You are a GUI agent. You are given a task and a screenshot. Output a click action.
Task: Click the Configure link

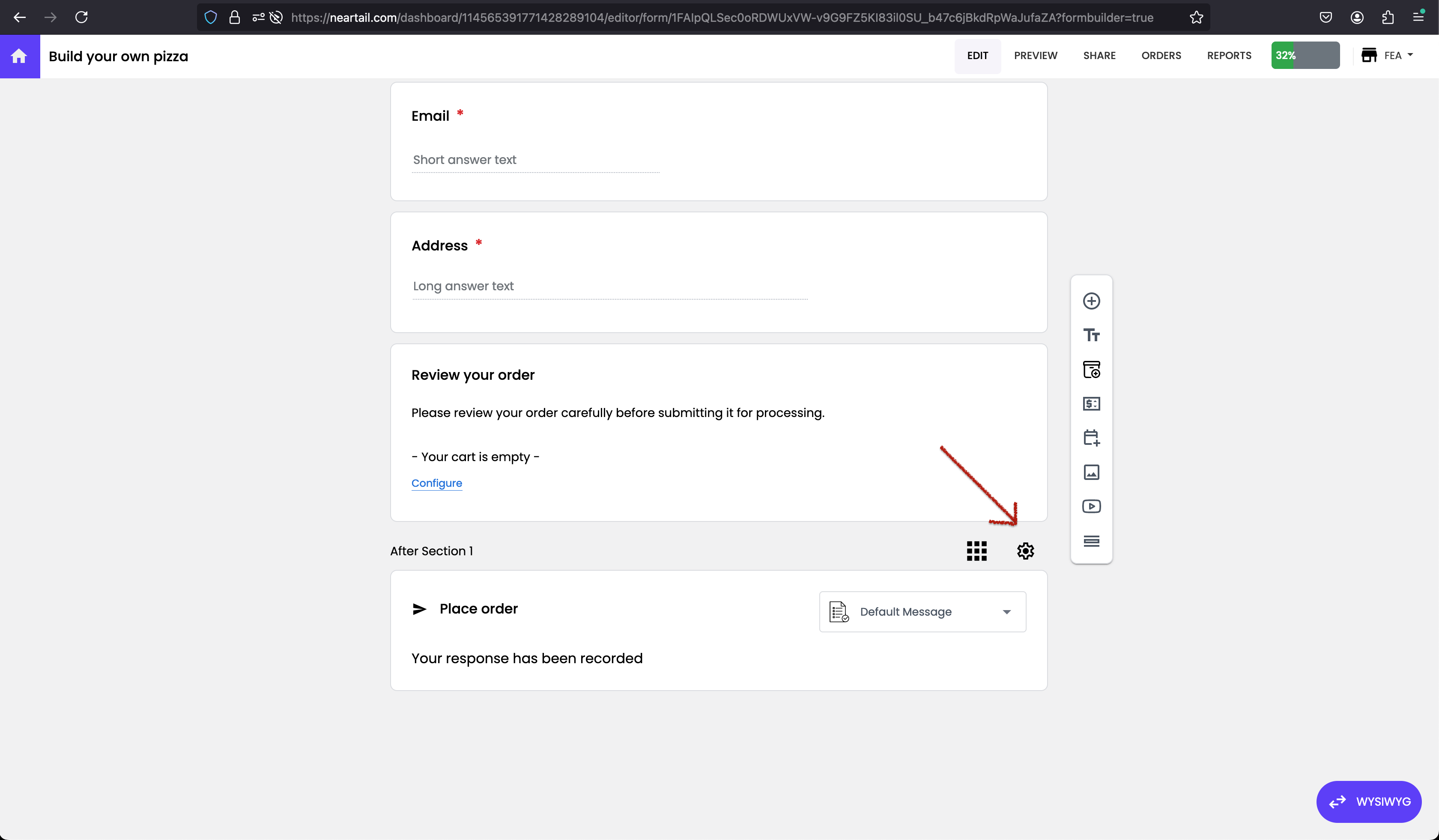[436, 483]
